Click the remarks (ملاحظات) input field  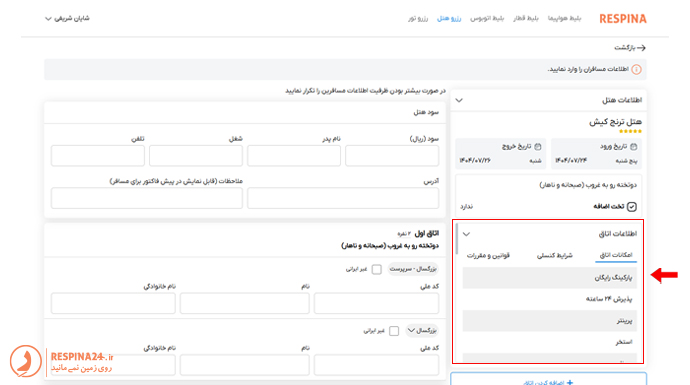click(147, 198)
